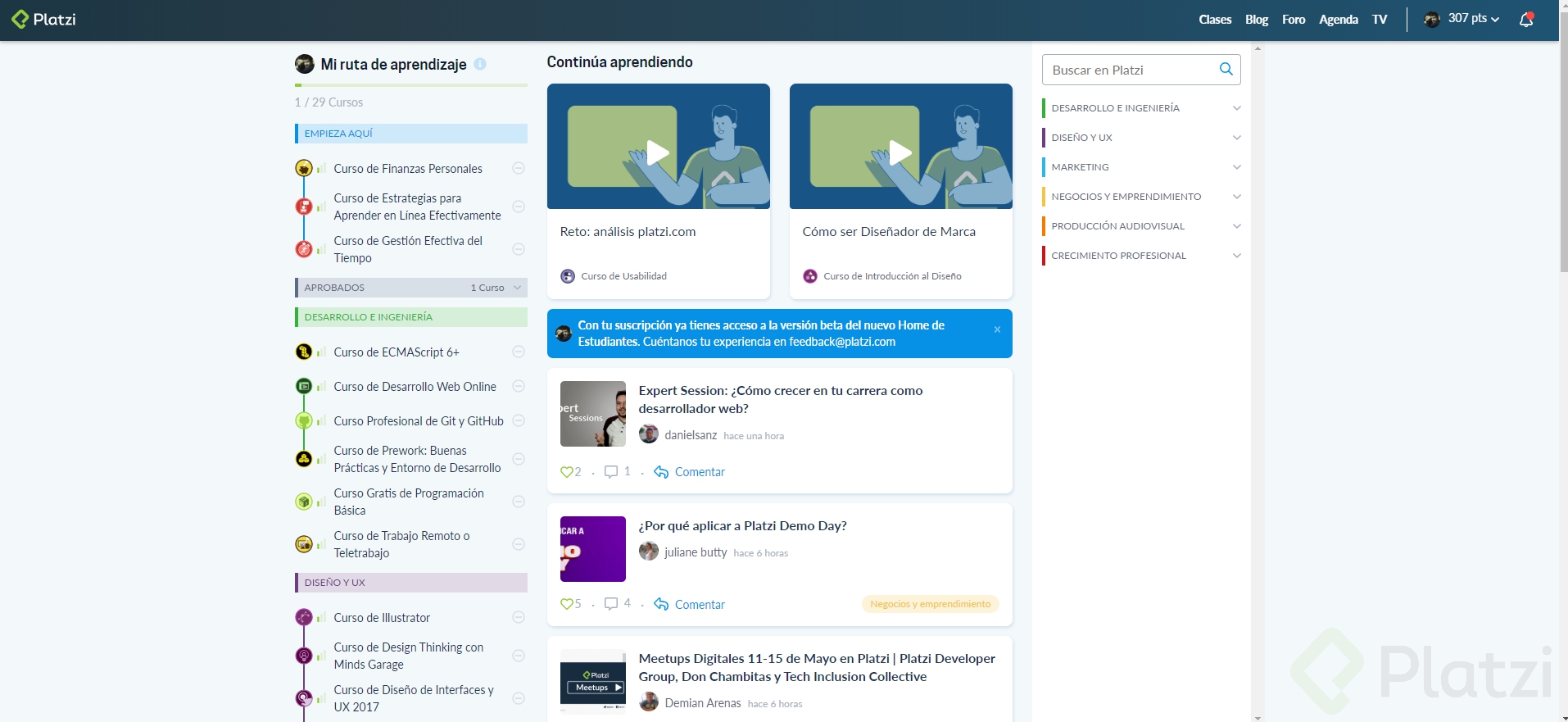Screen dimensions: 1568x722
Task: Toggle the minus circle for Curso de Prework
Action: pos(519,459)
